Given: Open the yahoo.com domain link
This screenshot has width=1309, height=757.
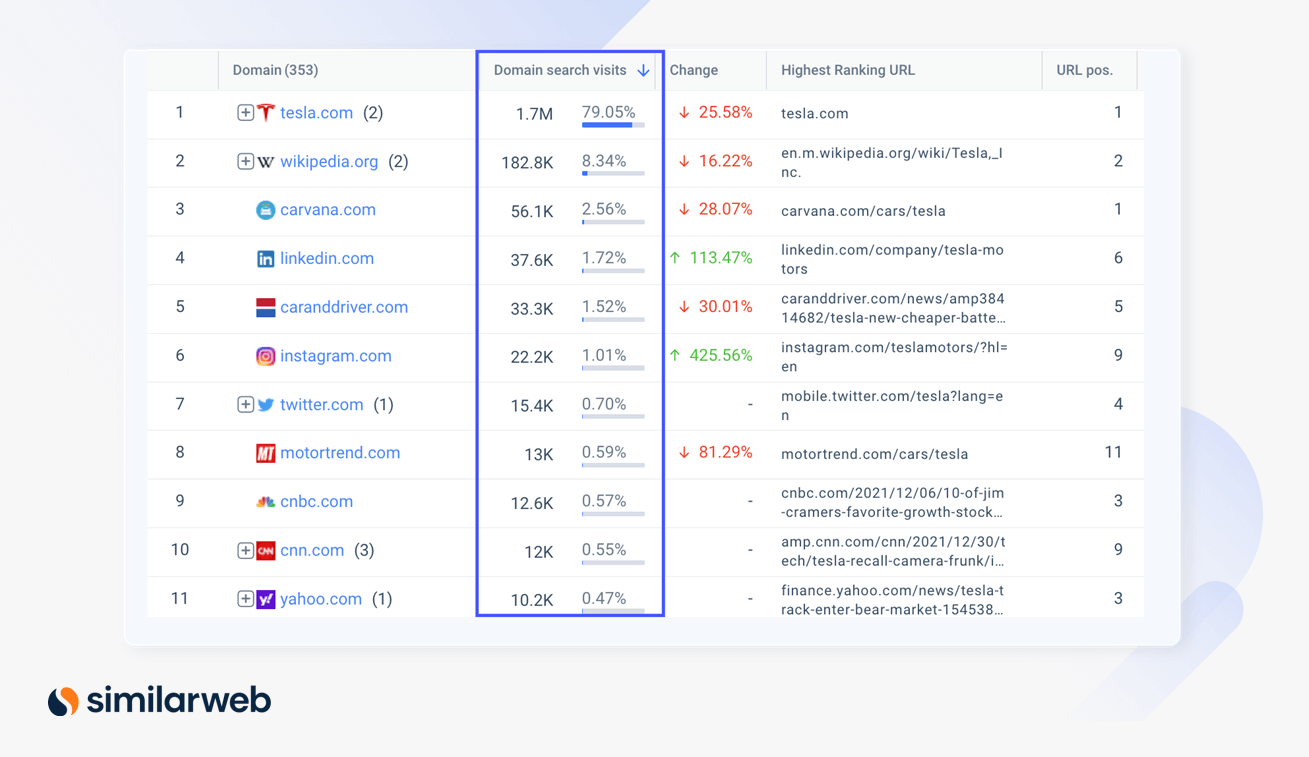Looking at the screenshot, I should 321,599.
